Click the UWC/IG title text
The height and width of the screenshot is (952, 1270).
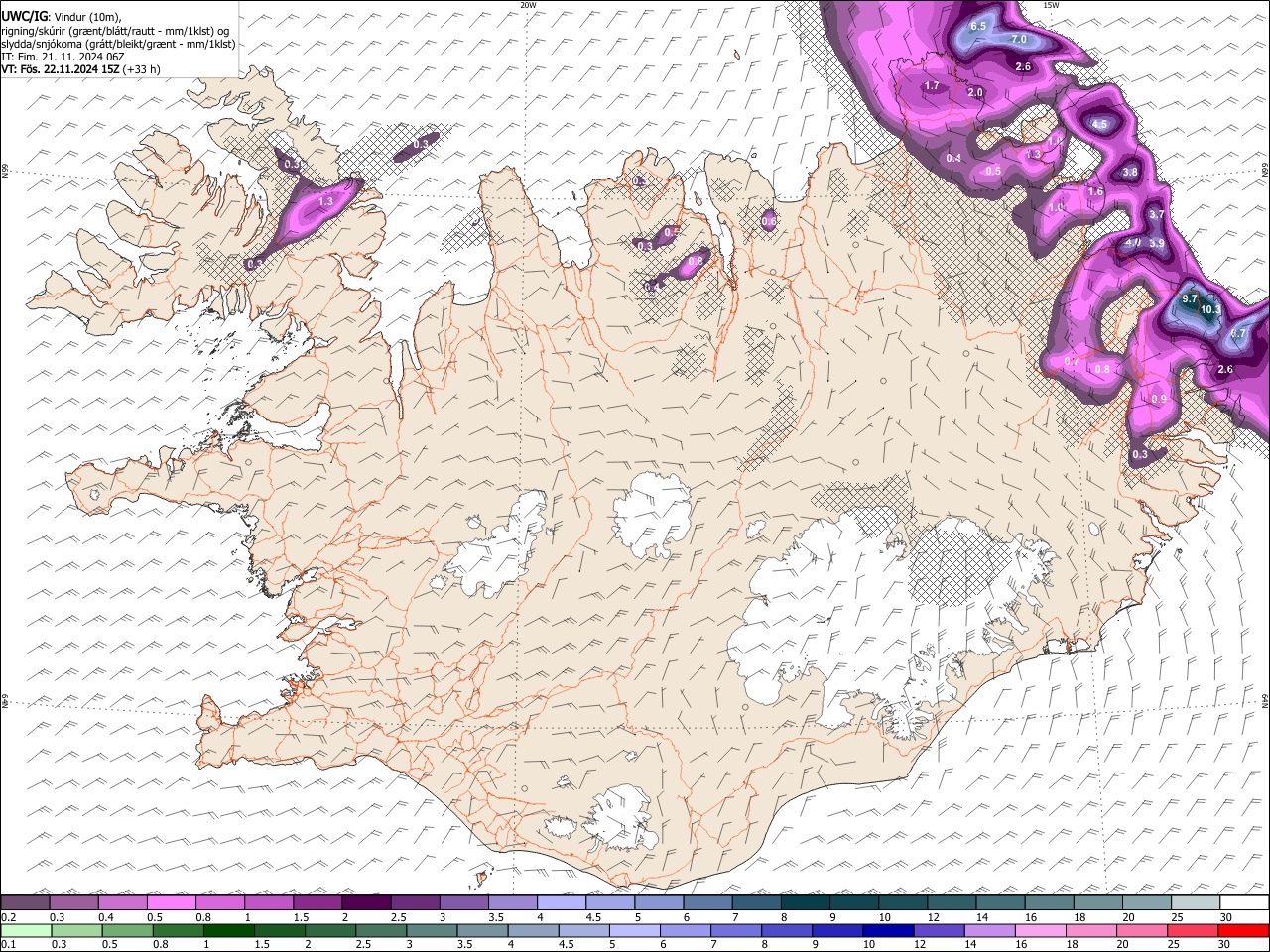[24, 16]
